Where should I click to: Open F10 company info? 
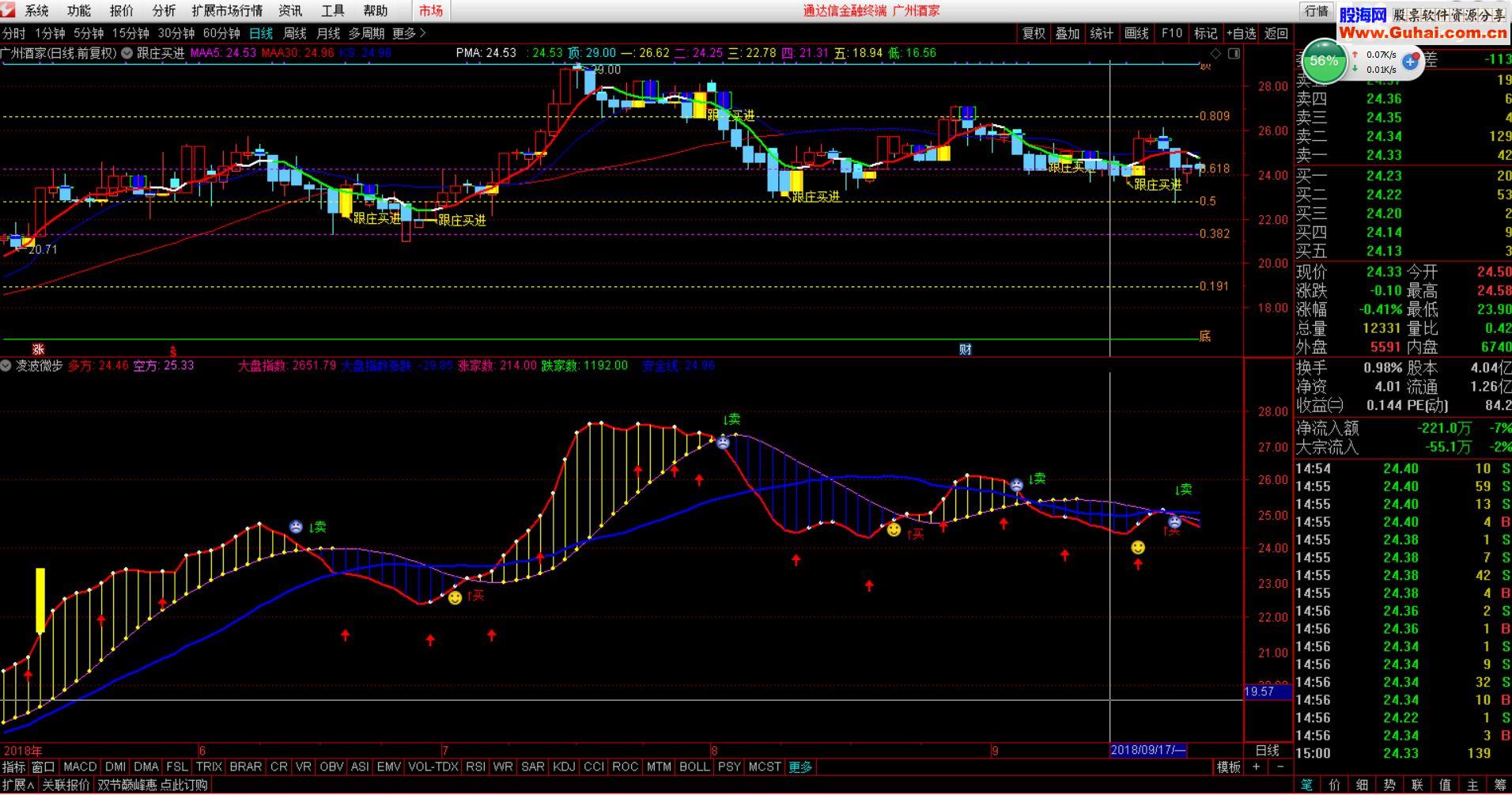tap(1172, 33)
